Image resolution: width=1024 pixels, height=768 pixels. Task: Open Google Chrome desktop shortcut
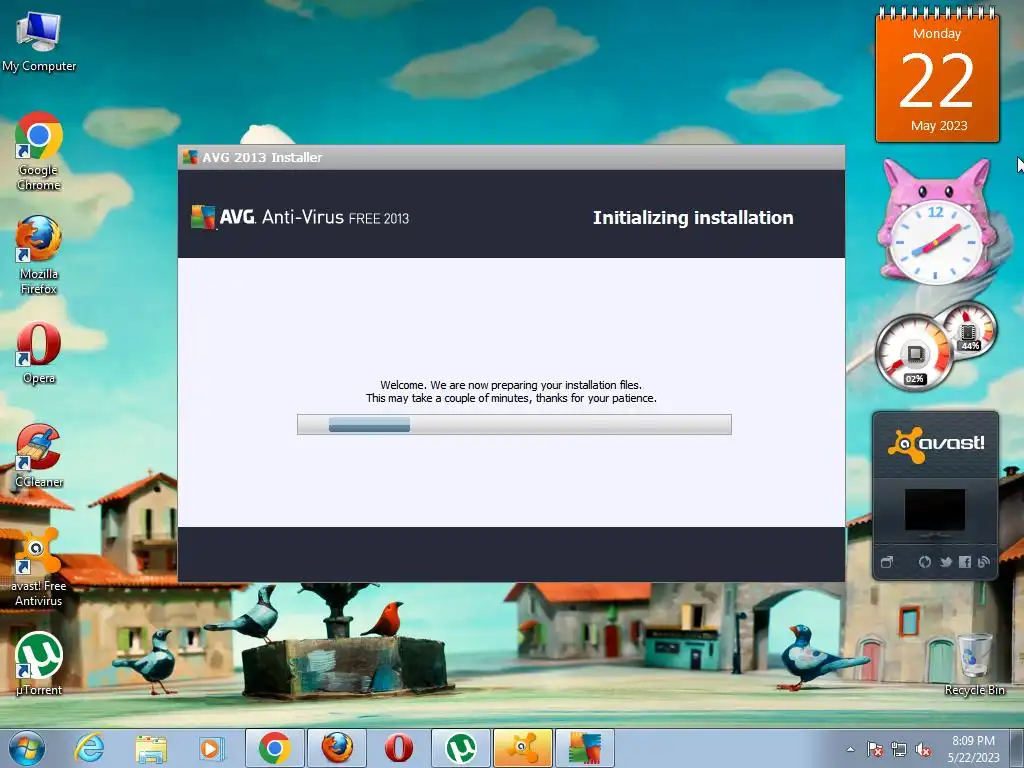pos(39,152)
